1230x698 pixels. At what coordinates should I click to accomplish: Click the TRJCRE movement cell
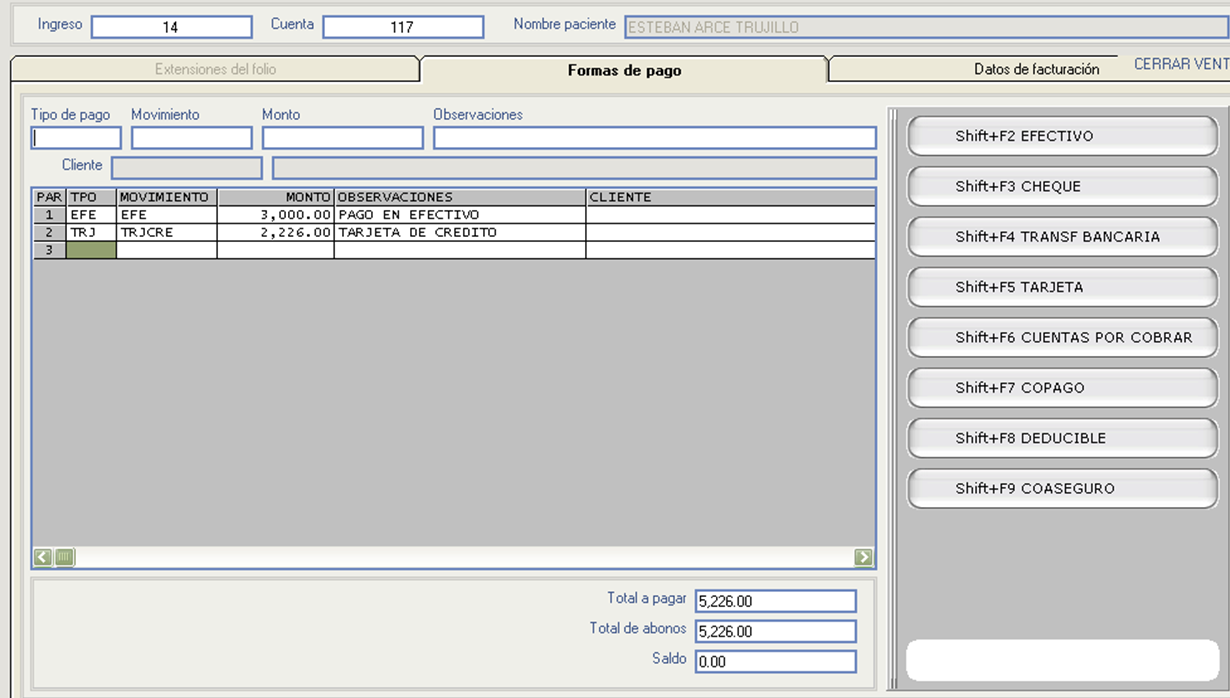pyautogui.click(x=167, y=232)
